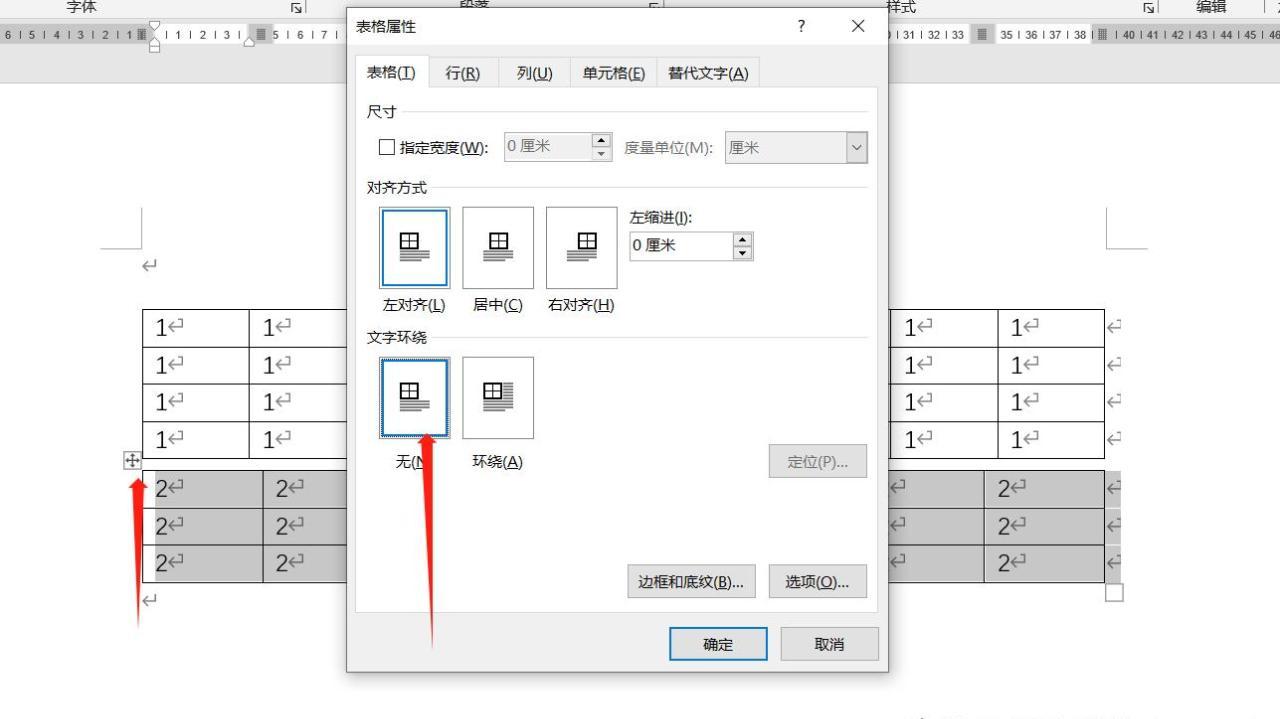
Task: Switch to the 替代文字(A) tab
Action: pos(708,73)
